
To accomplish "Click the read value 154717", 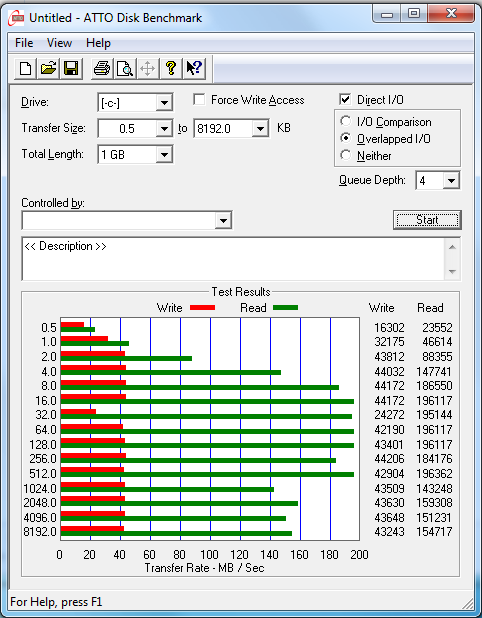I will [434, 532].
